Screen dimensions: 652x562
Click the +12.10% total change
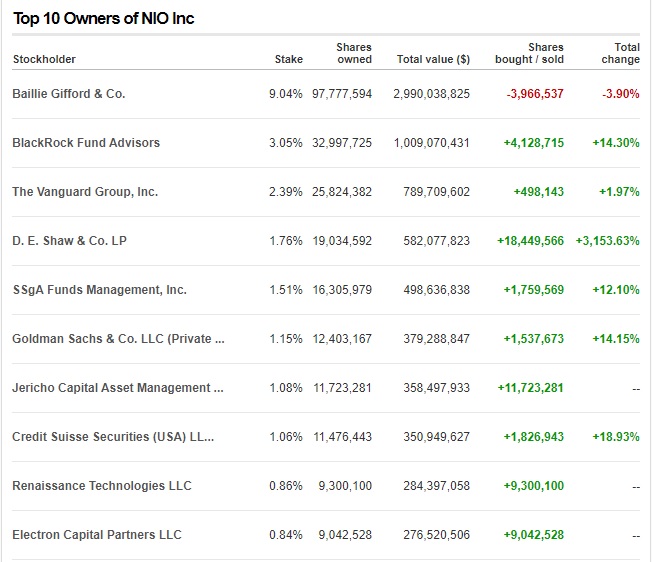pos(616,290)
